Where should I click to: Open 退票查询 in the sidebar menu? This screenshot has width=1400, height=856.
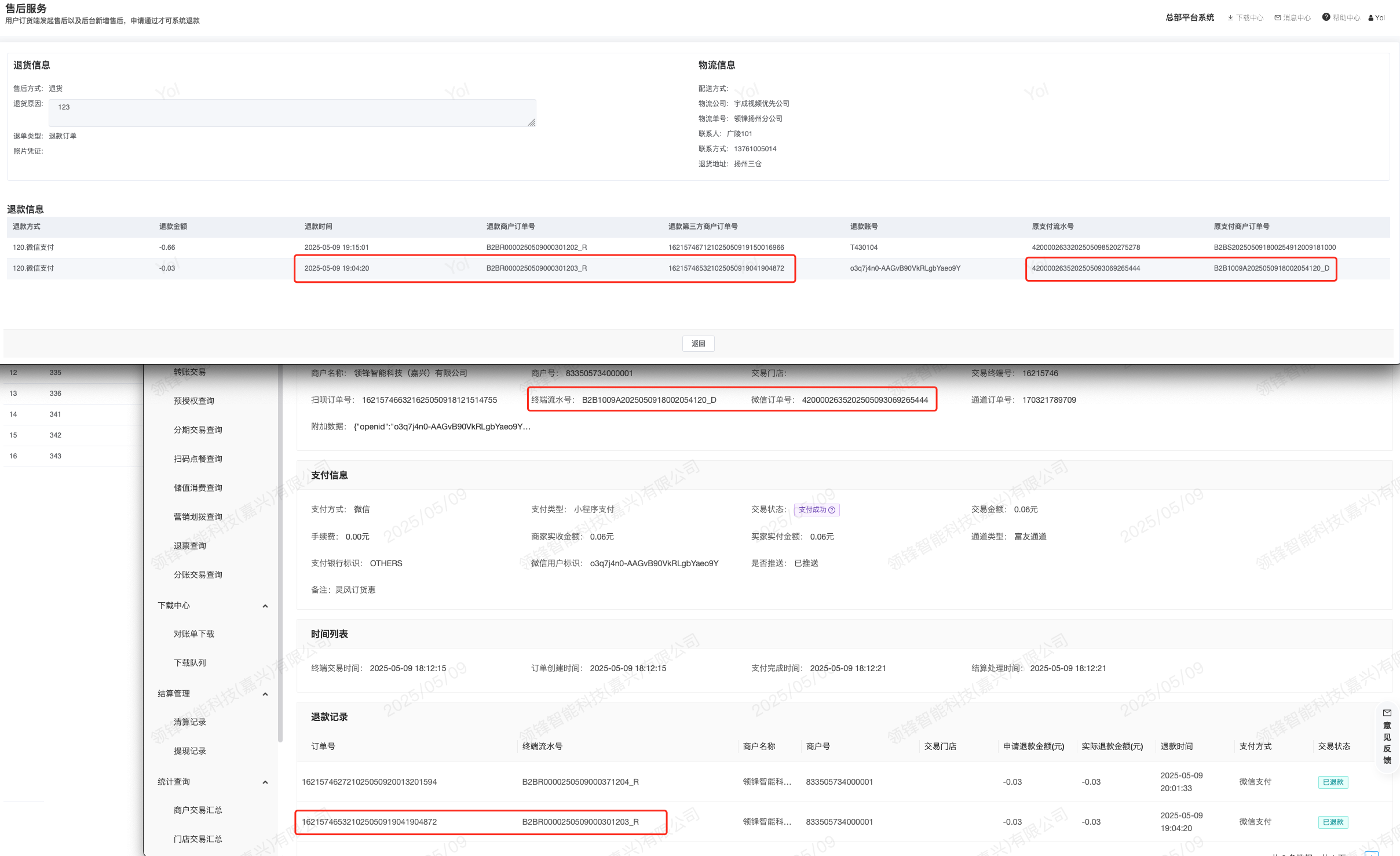pos(190,546)
